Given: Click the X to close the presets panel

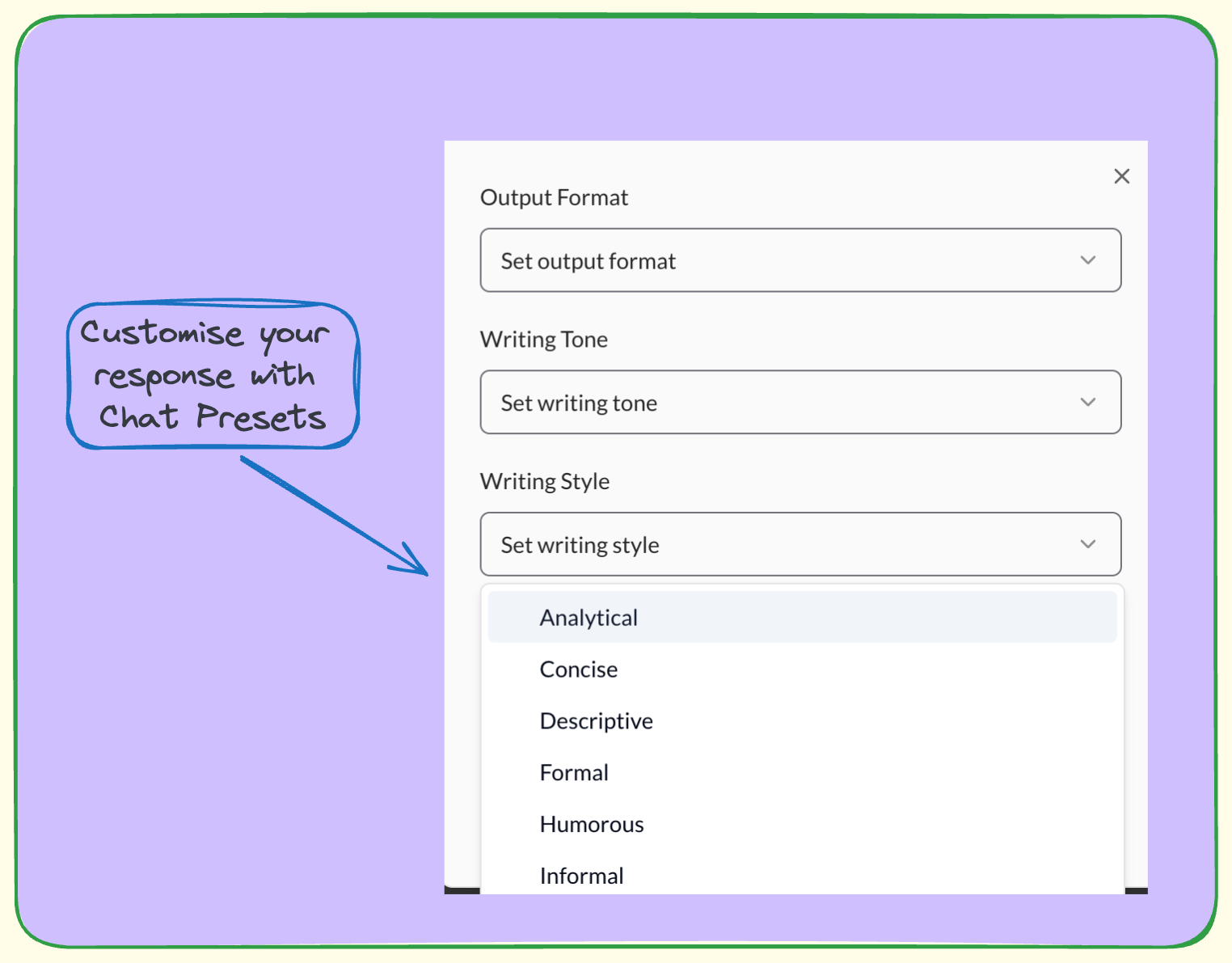Looking at the screenshot, I should point(1122,176).
